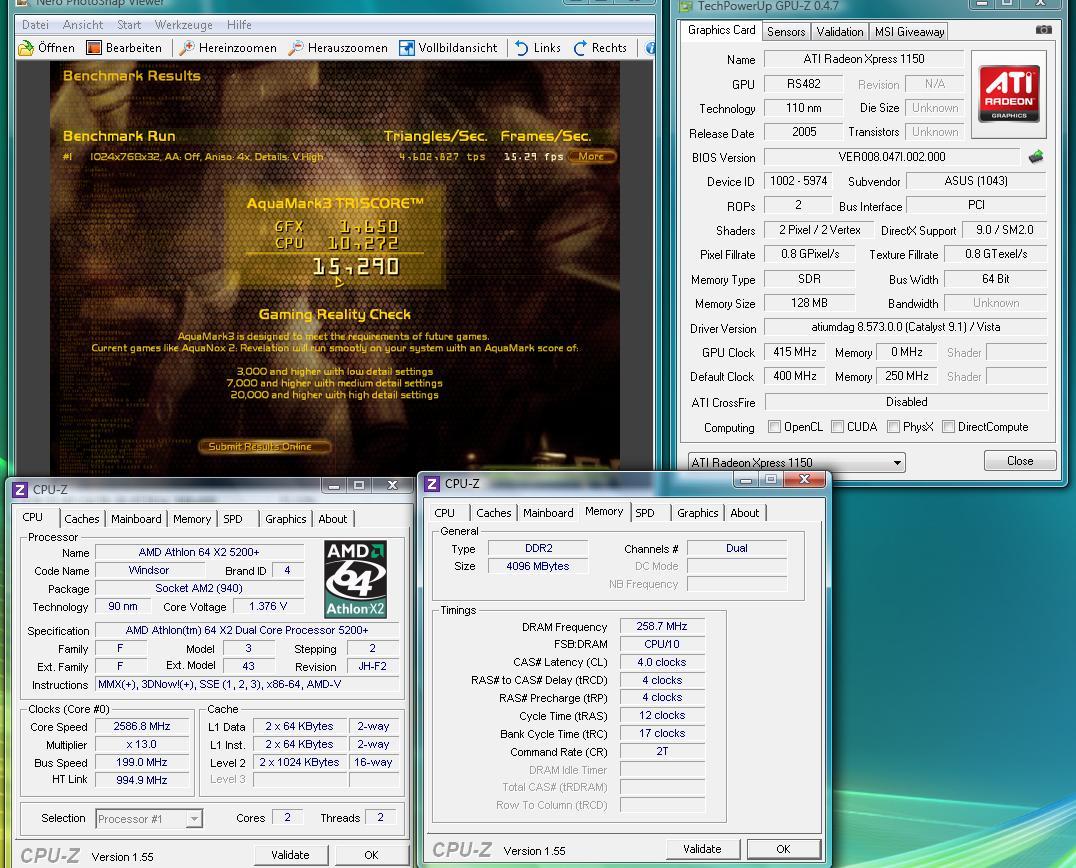Click the CPU-Z title icon of Memory window
Screen dimensions: 1076x868
(432, 484)
